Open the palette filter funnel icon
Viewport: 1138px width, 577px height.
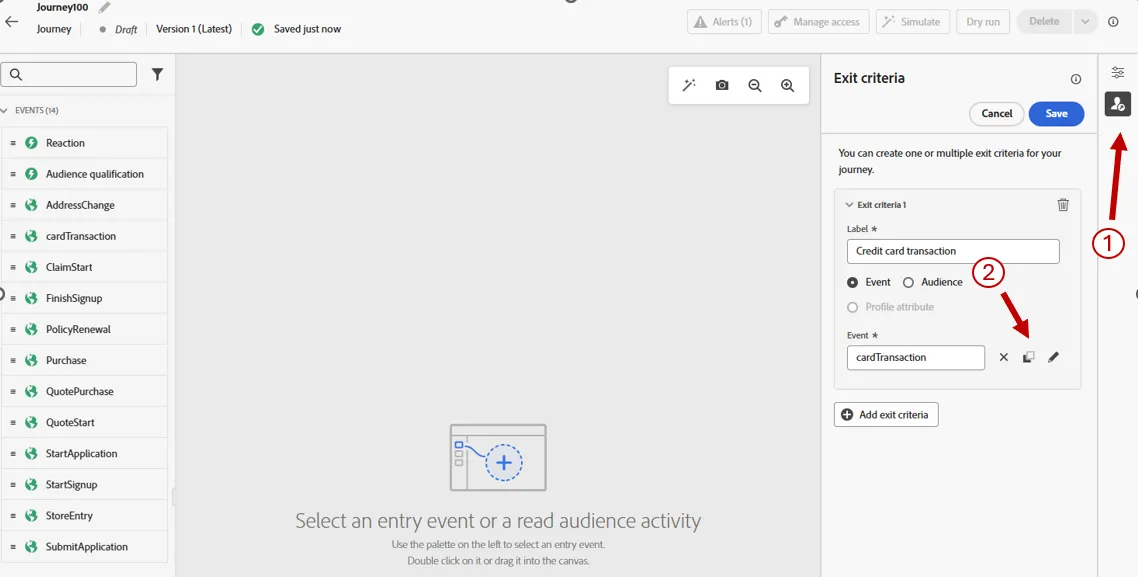(x=157, y=74)
